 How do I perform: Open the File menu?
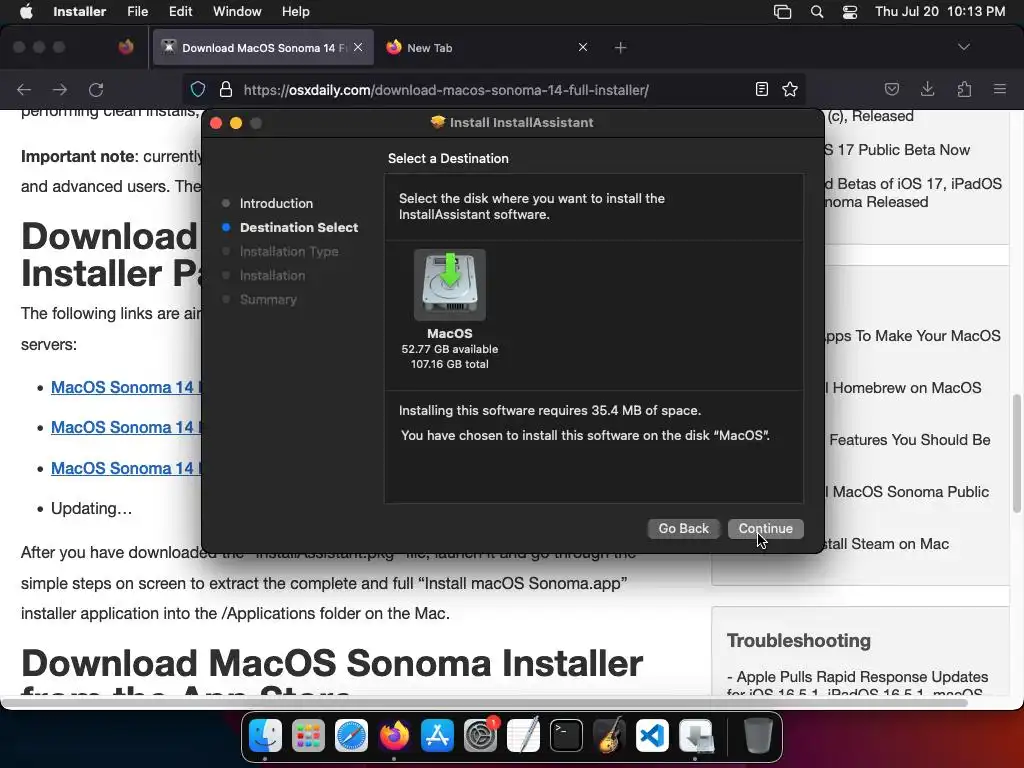pos(137,11)
